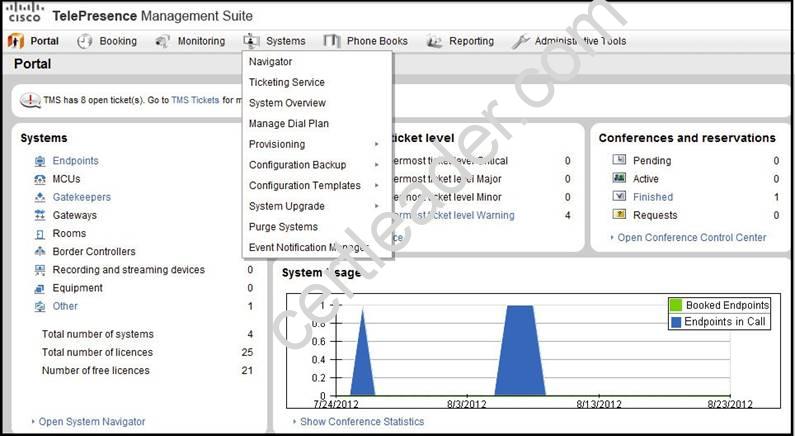Click the Administrative Tools wrench icon

521,42
